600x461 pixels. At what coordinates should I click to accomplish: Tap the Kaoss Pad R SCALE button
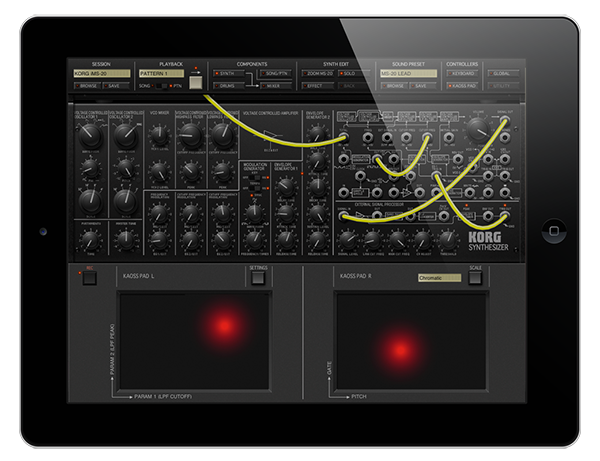tap(475, 278)
